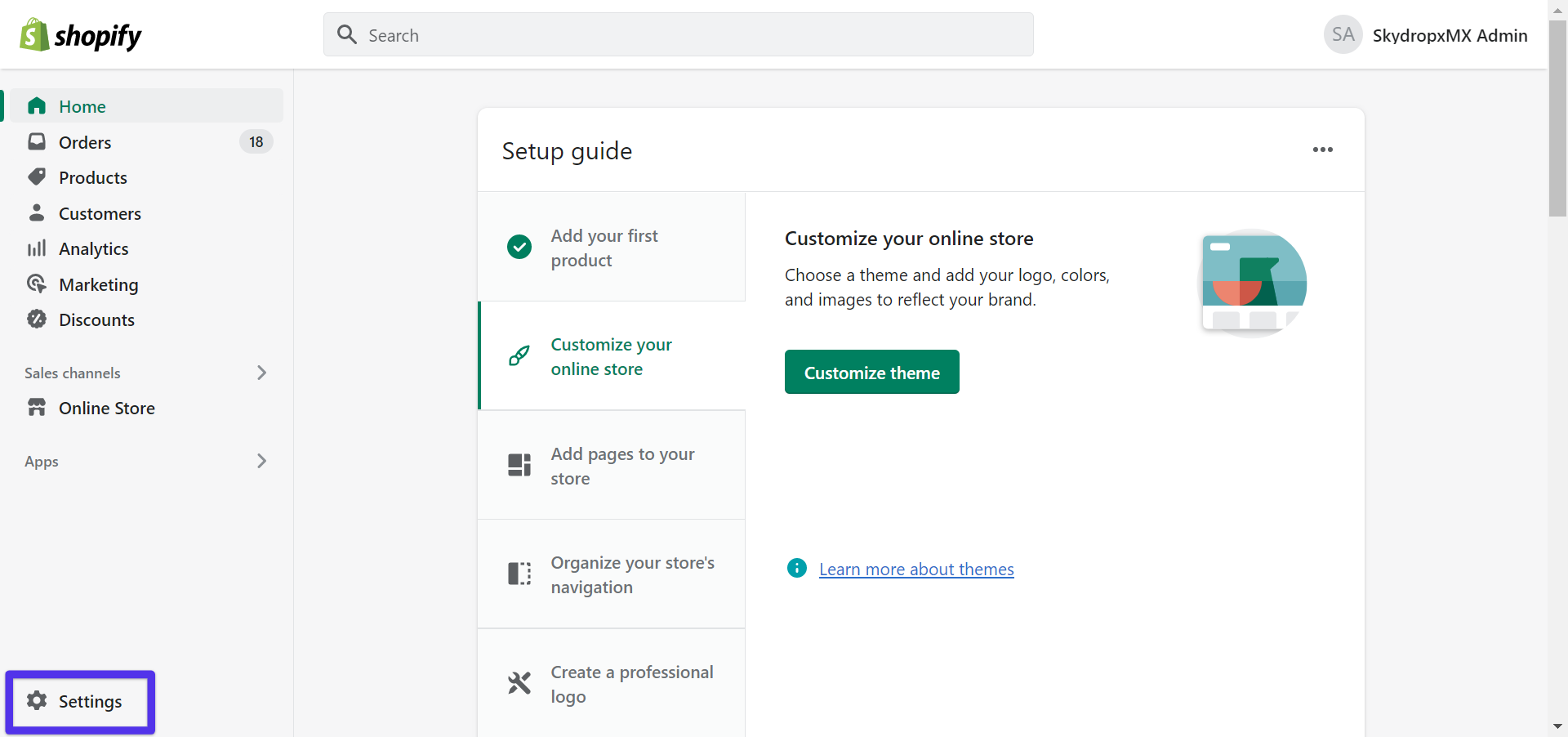The image size is (1568, 737).
Task: Open Setup guide three-dot menu
Action: coord(1323,150)
